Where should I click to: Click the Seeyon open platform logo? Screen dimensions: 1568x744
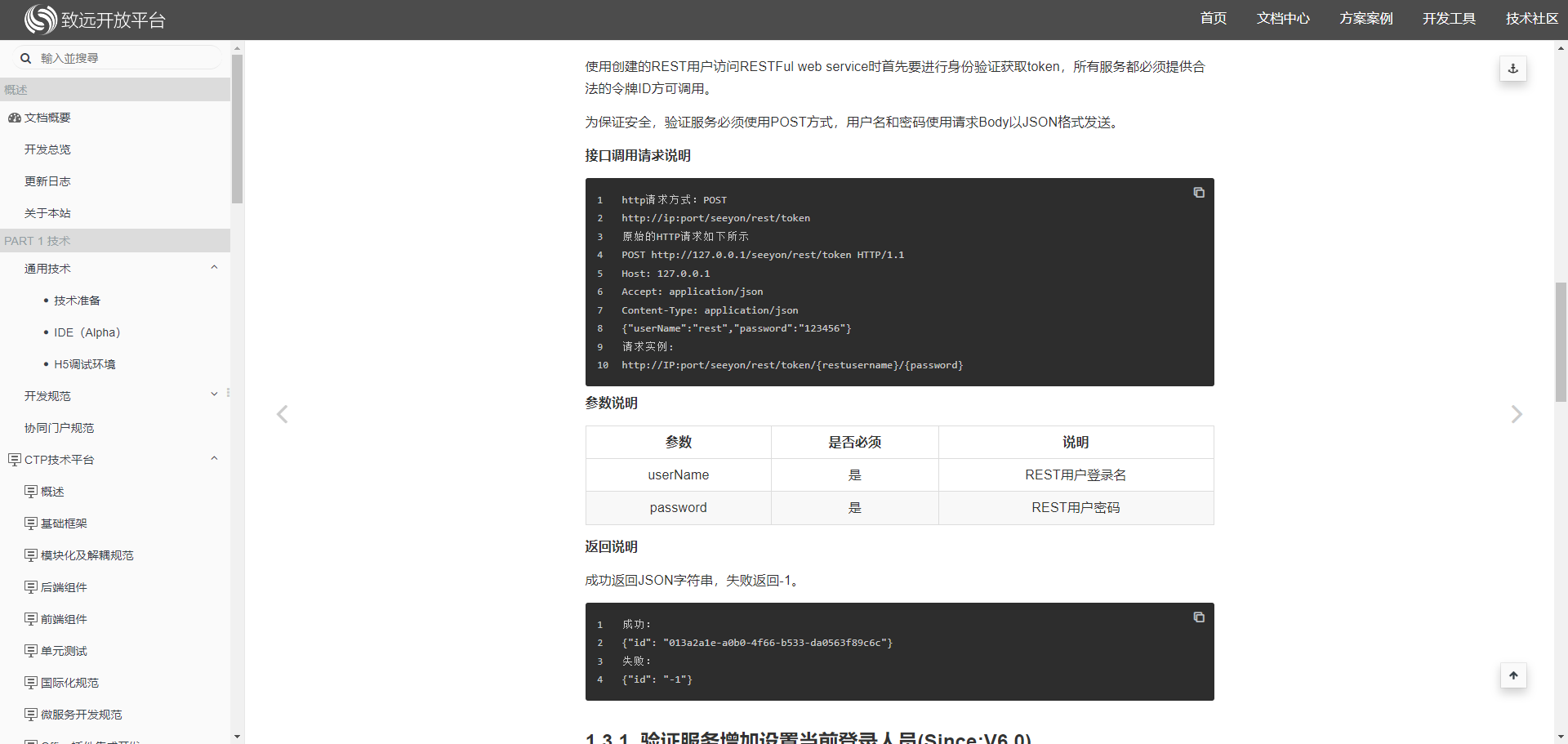point(94,20)
